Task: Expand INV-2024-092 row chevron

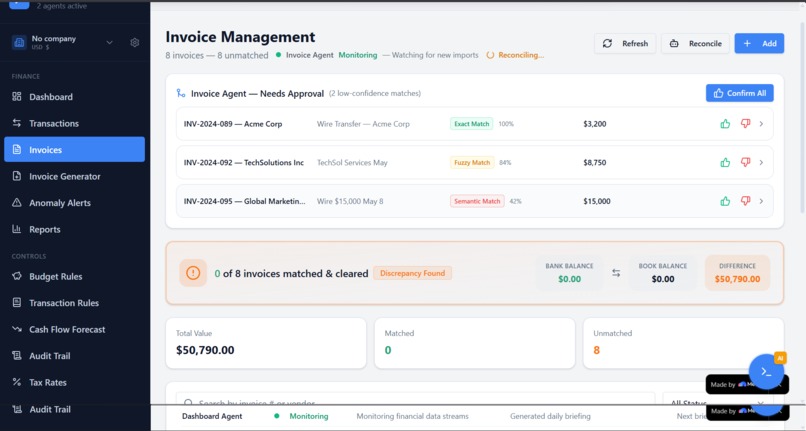Action: pyautogui.click(x=761, y=163)
